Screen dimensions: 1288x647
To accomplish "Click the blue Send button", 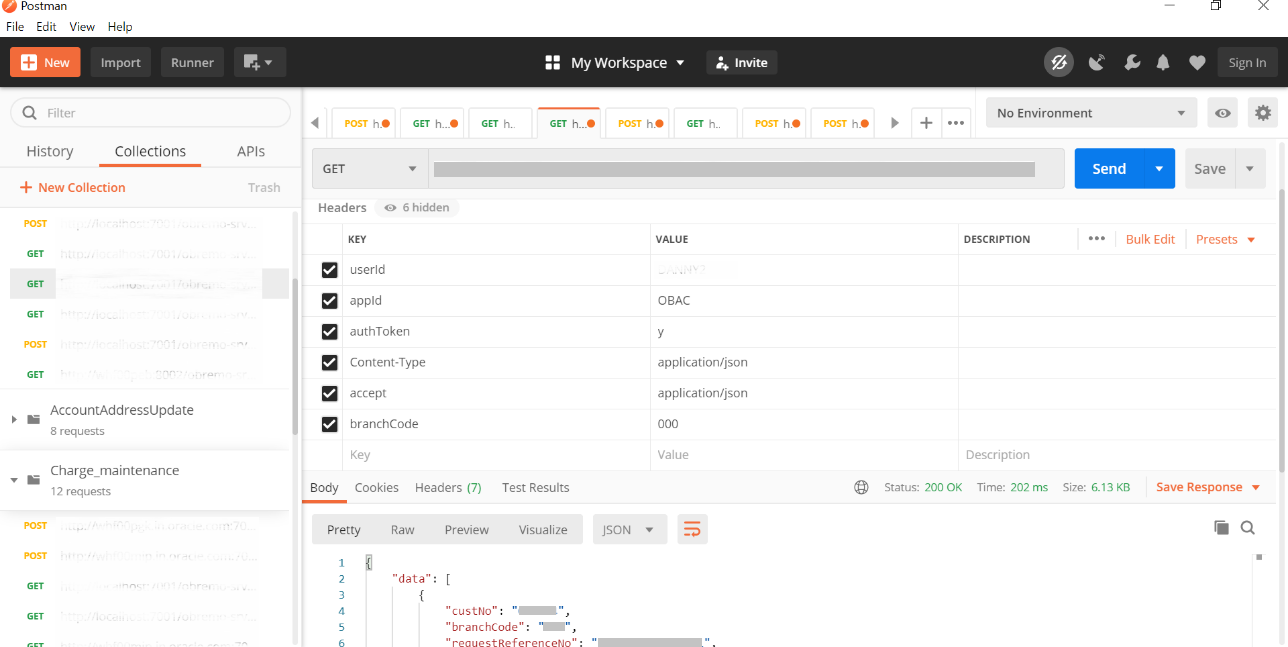I will click(1108, 169).
